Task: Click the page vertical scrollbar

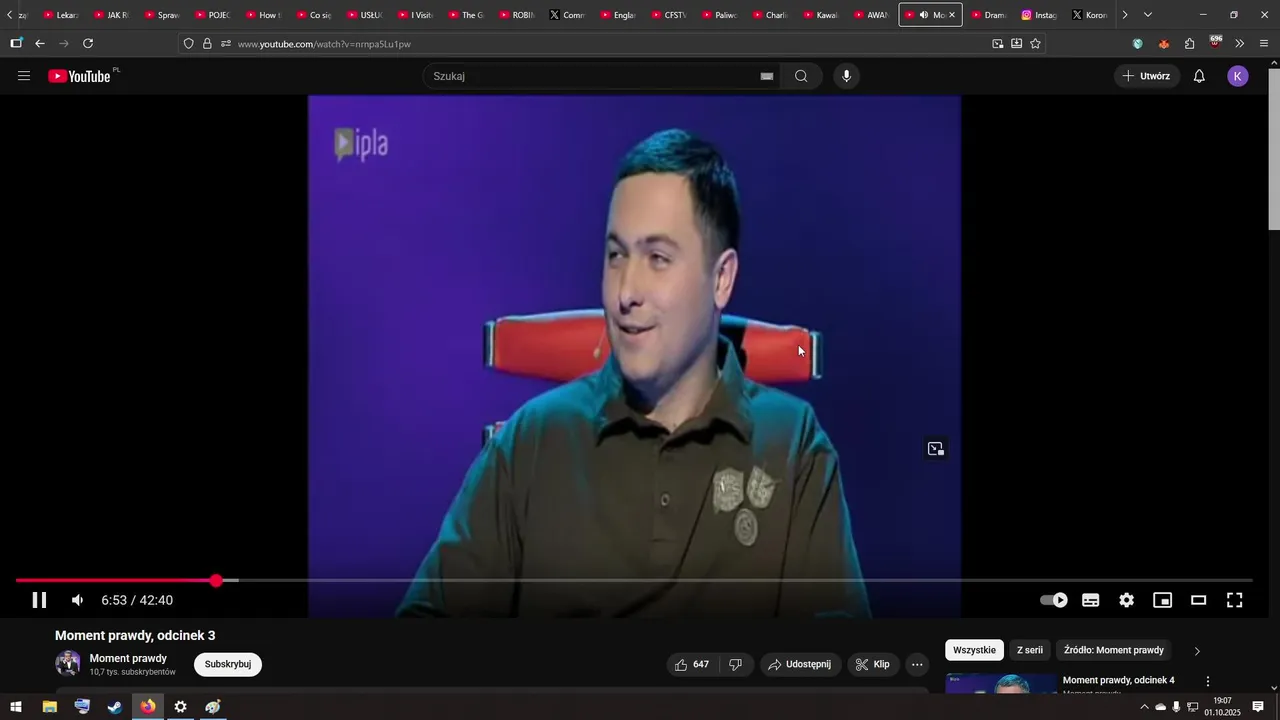Action: click(1273, 150)
